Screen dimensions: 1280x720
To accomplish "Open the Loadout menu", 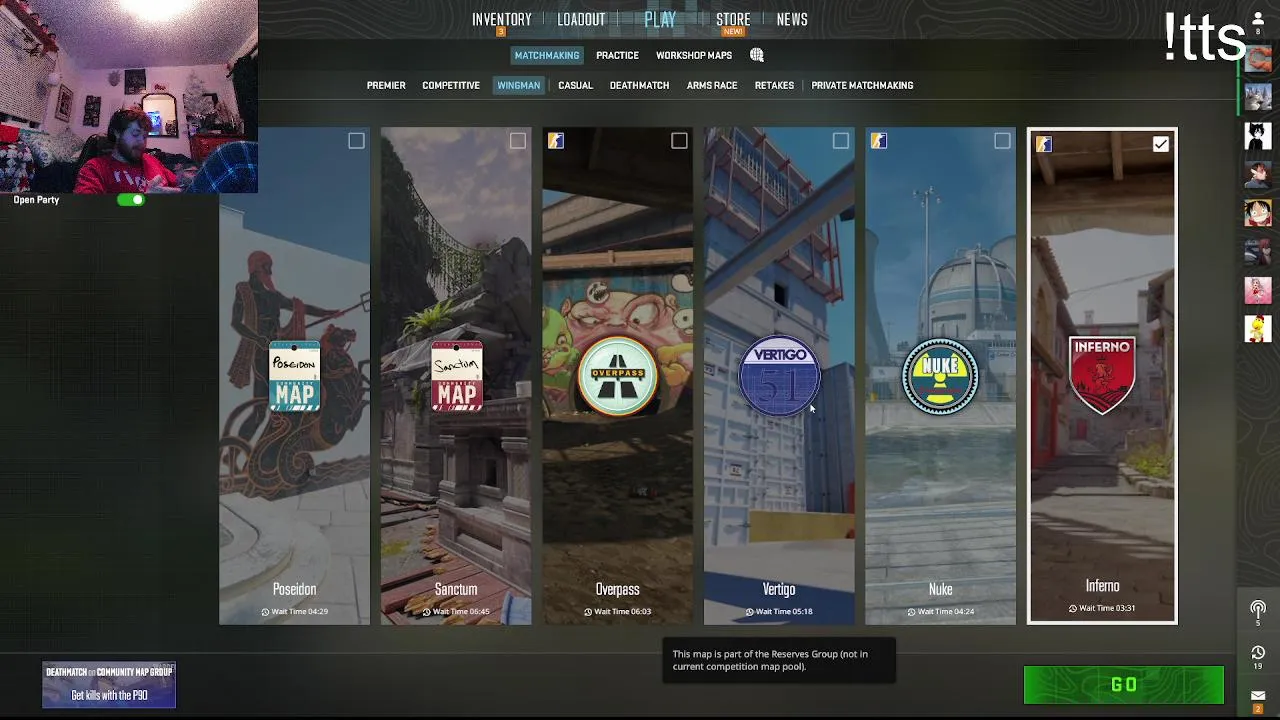I will [581, 20].
